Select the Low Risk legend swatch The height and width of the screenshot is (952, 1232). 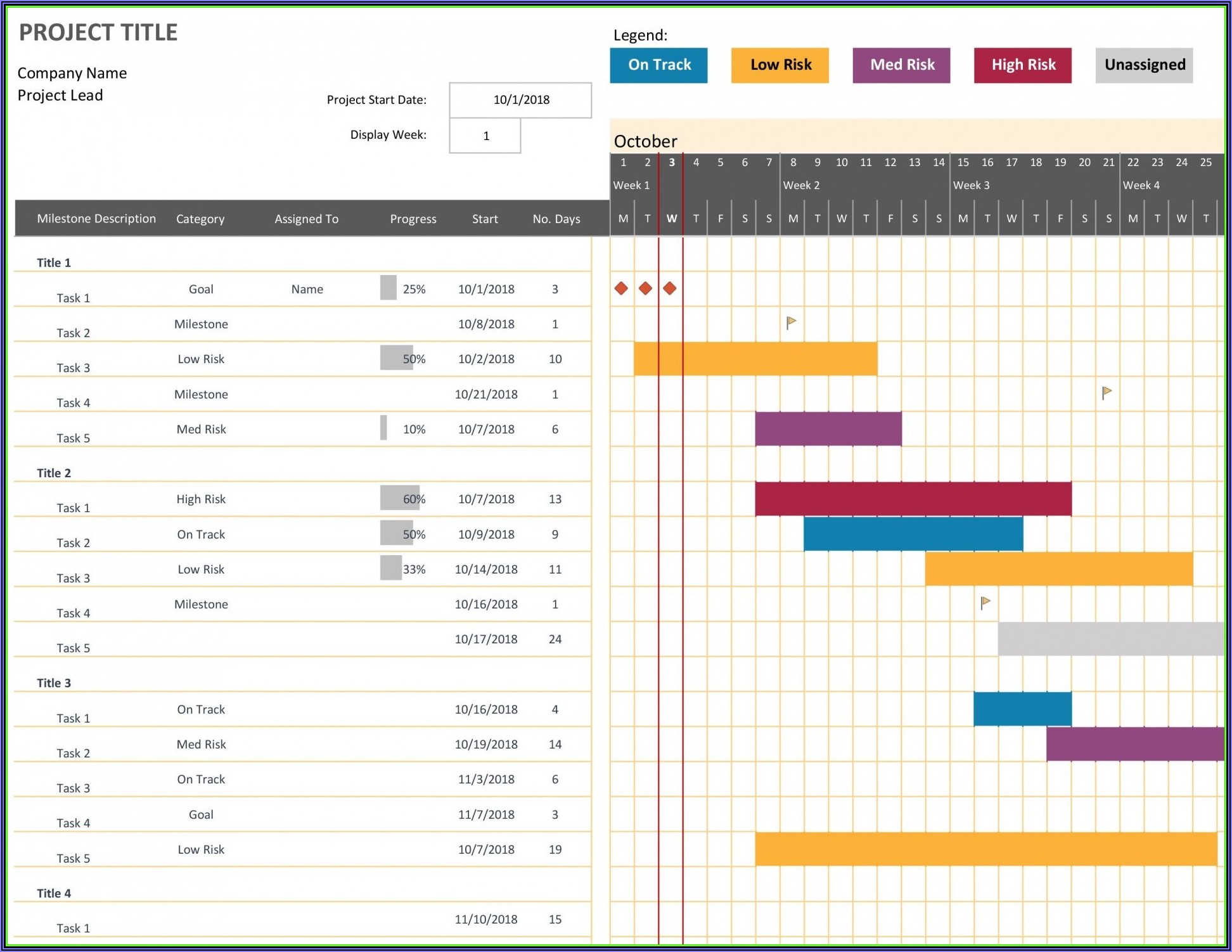[780, 65]
